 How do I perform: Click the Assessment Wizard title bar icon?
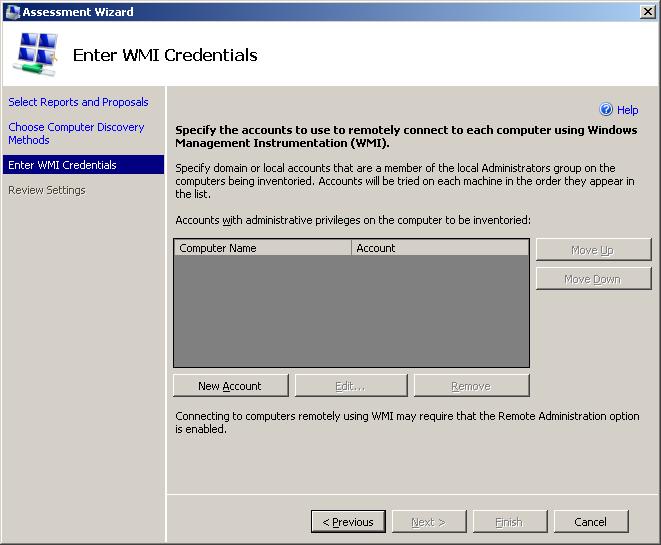13,12
